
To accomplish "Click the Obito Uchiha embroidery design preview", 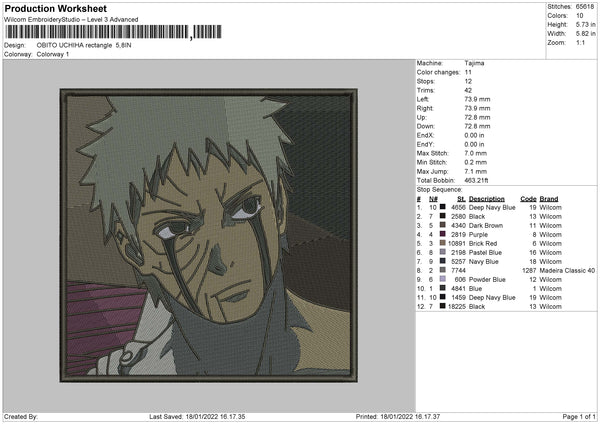I will pos(209,235).
